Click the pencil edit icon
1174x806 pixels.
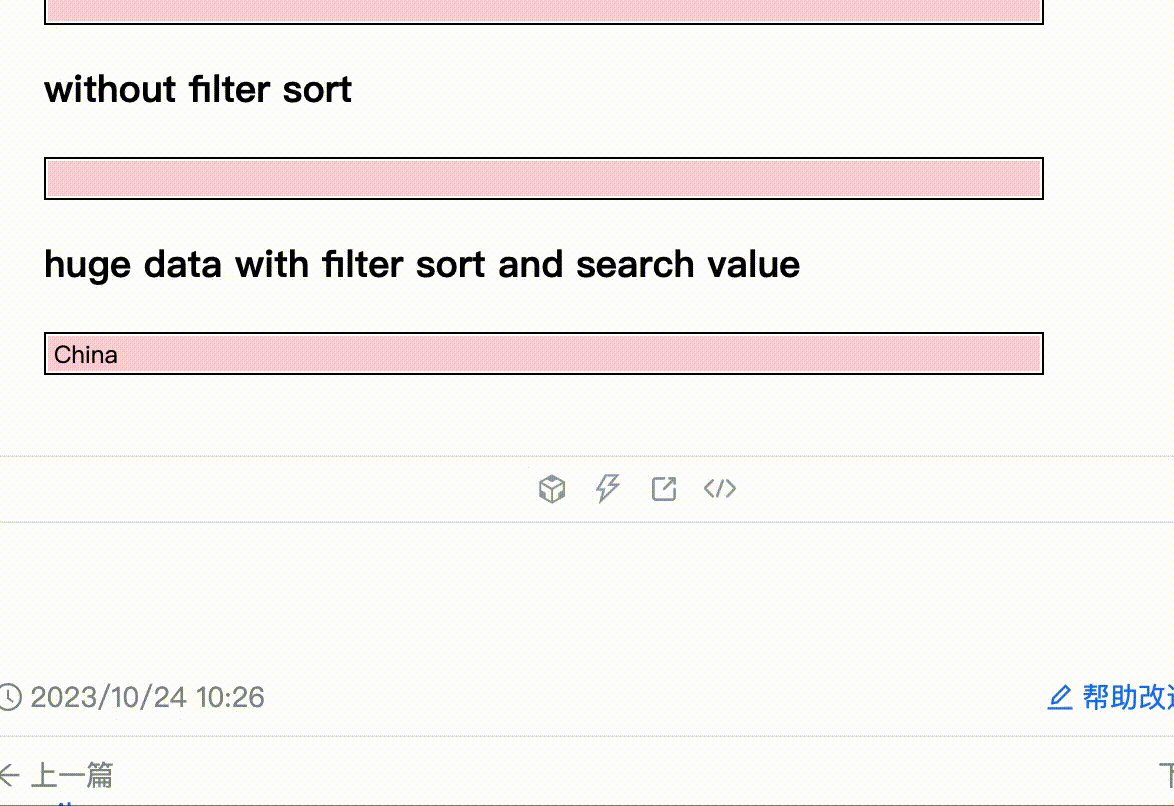point(1060,697)
